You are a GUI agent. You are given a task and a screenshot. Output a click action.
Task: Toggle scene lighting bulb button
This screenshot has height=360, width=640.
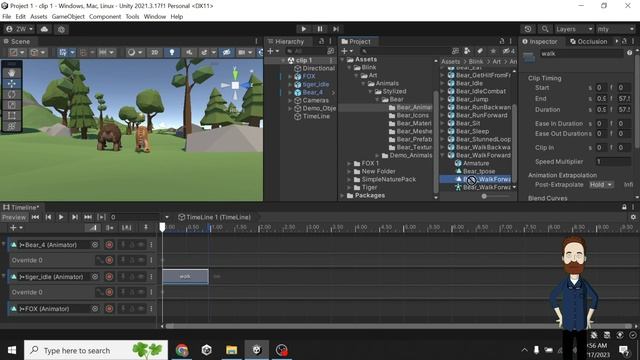[x=172, y=52]
